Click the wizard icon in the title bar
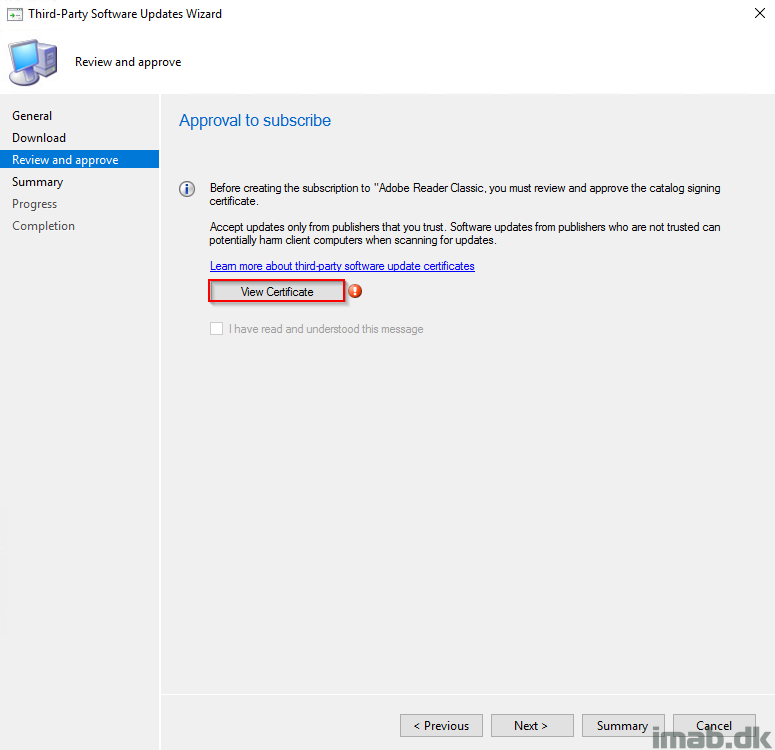This screenshot has height=750, width=775. (15, 14)
